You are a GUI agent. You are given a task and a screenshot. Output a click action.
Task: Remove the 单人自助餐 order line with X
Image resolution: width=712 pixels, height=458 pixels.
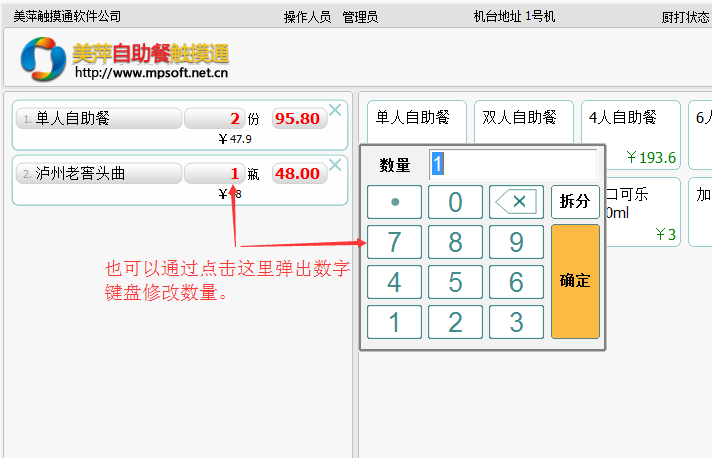[335, 110]
